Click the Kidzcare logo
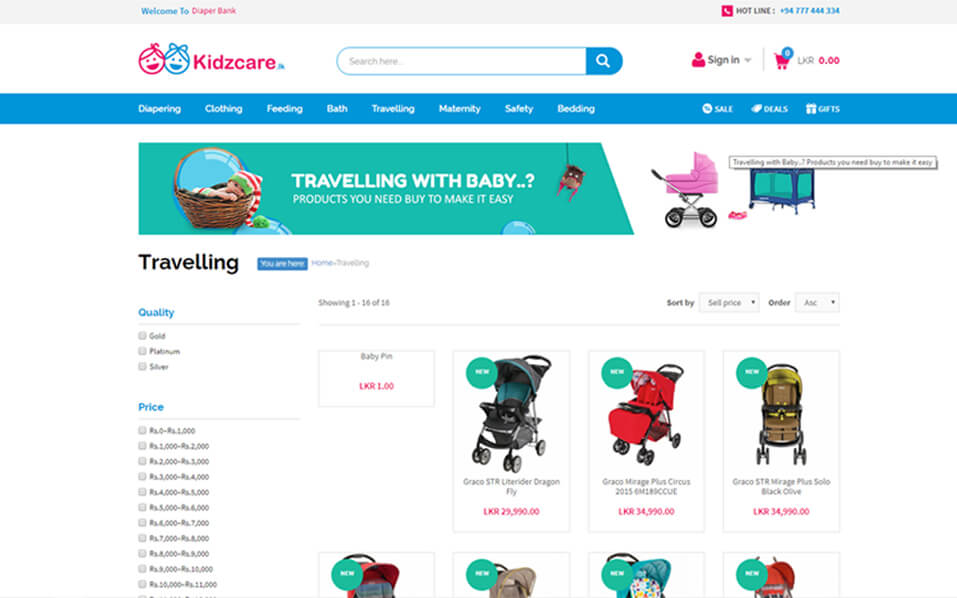 pyautogui.click(x=211, y=59)
